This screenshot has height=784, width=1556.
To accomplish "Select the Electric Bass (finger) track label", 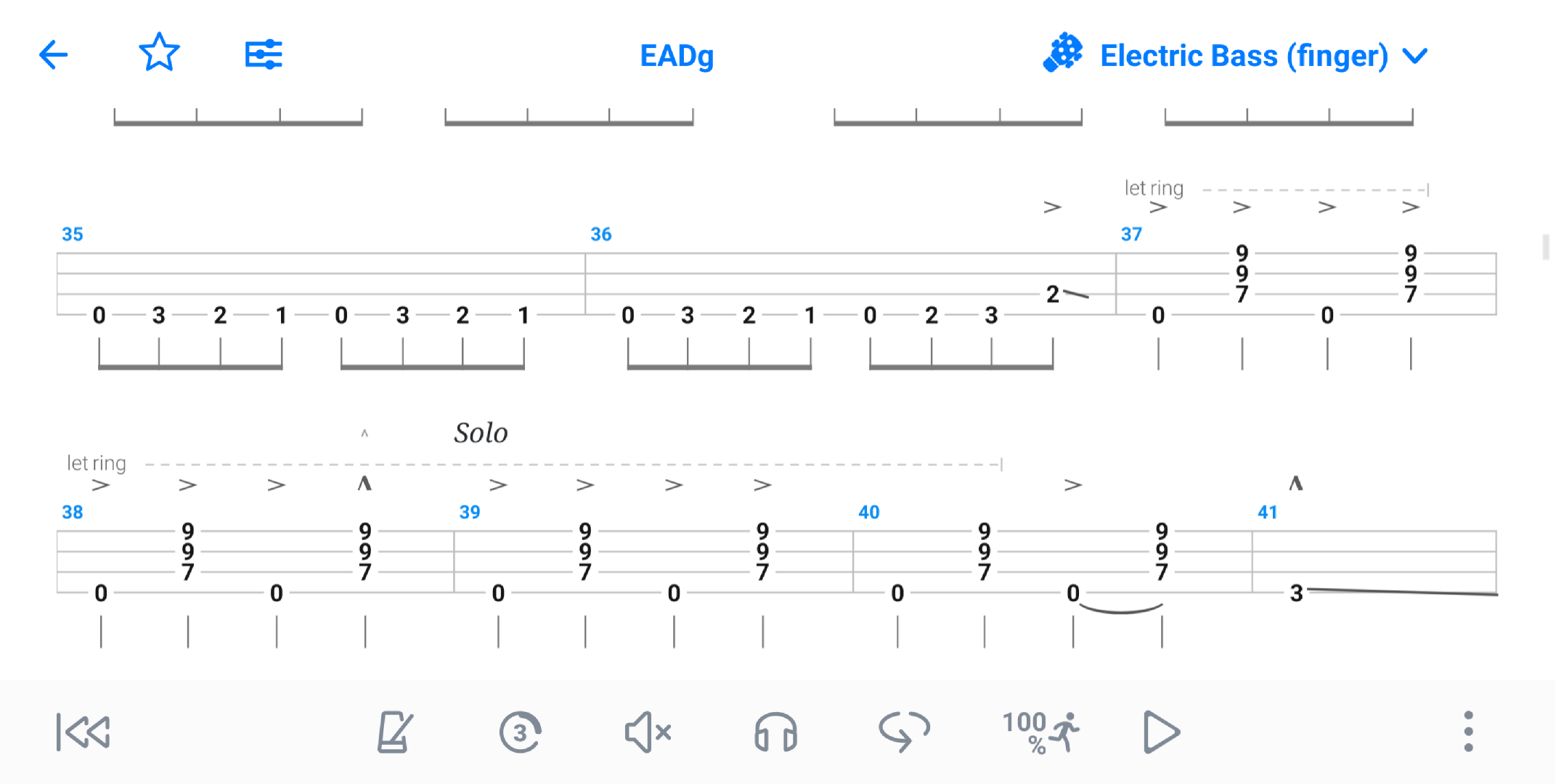I will (x=1244, y=56).
